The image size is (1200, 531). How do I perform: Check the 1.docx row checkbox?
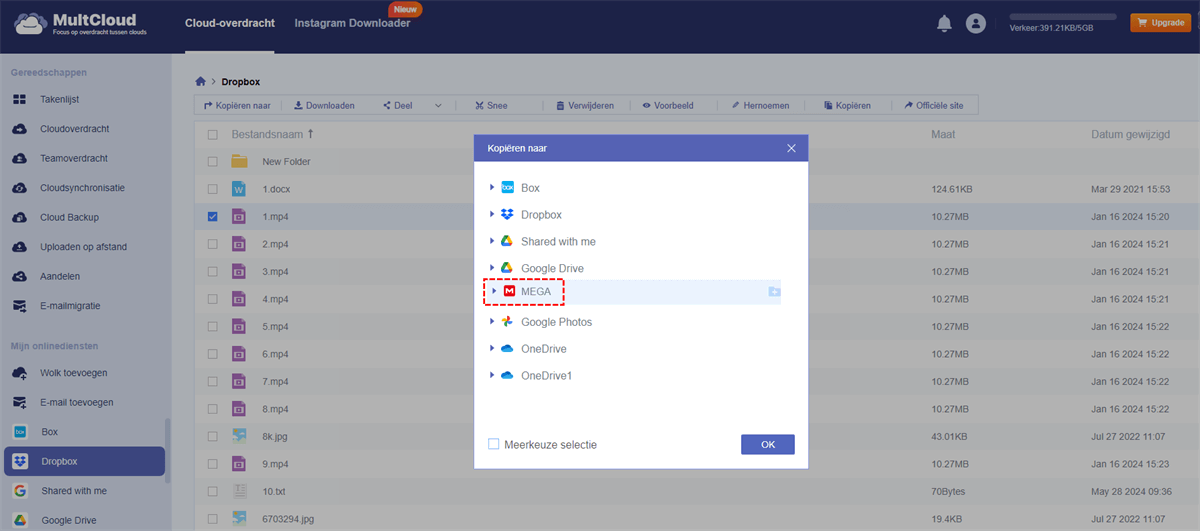(x=212, y=188)
